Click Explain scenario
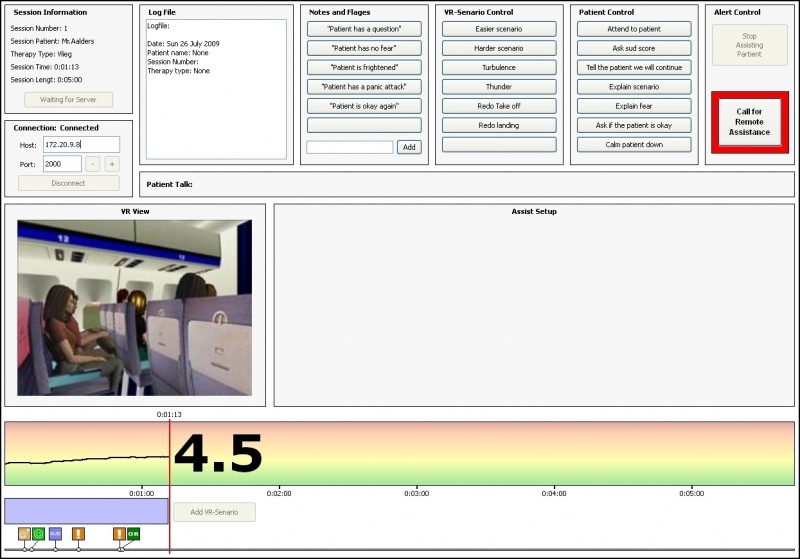 [x=634, y=87]
